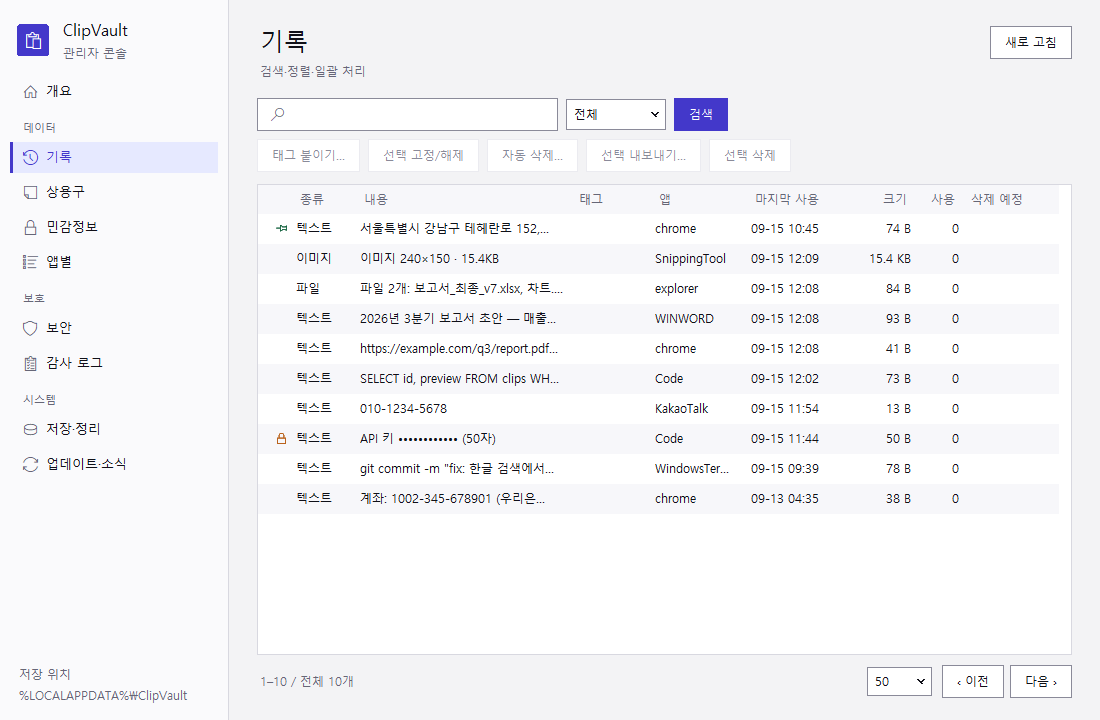
Task: Click the refresh icon beside 업데이트·소식
Action: pos(30,465)
